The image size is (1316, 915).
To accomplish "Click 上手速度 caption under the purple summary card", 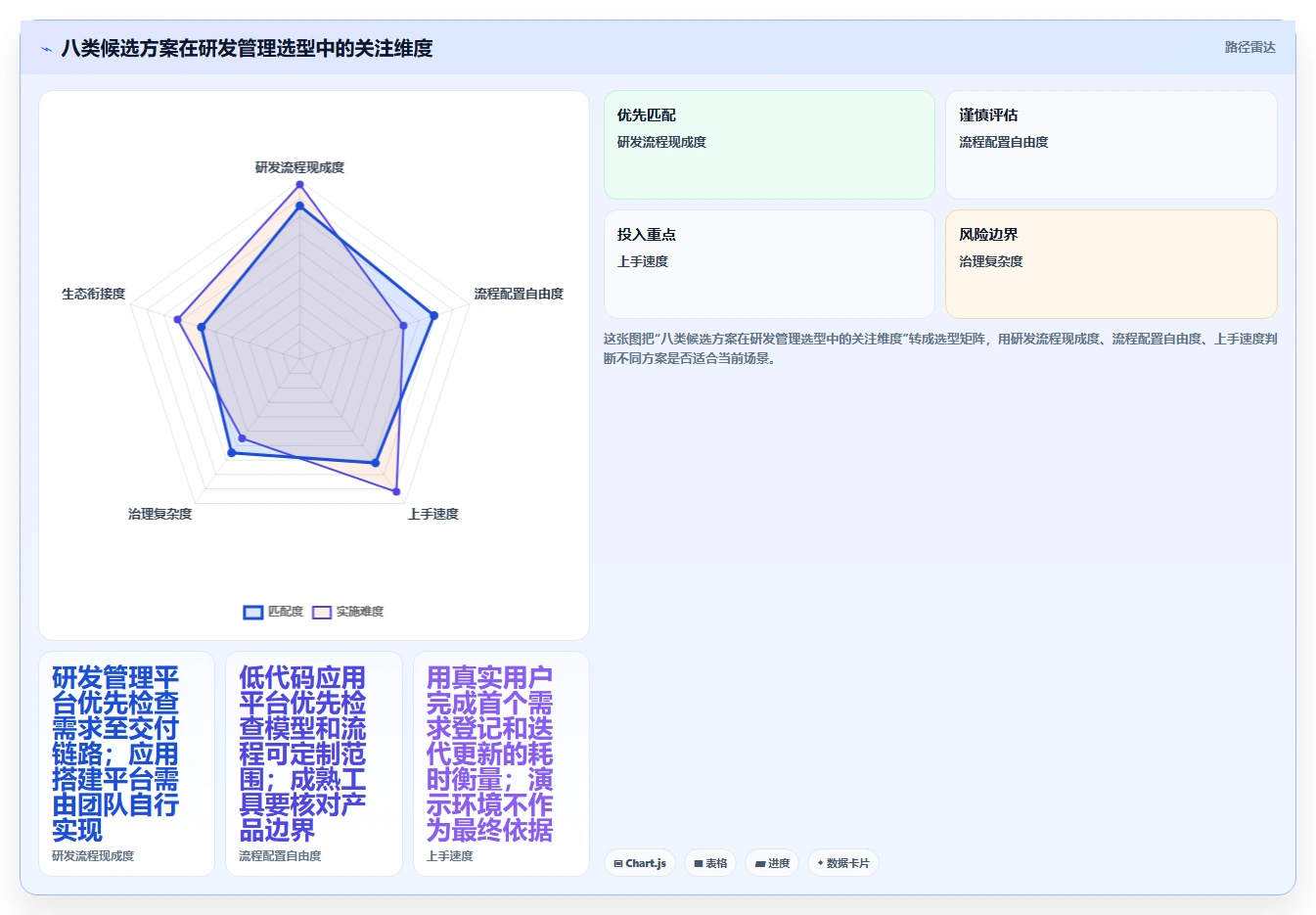I will 450,855.
